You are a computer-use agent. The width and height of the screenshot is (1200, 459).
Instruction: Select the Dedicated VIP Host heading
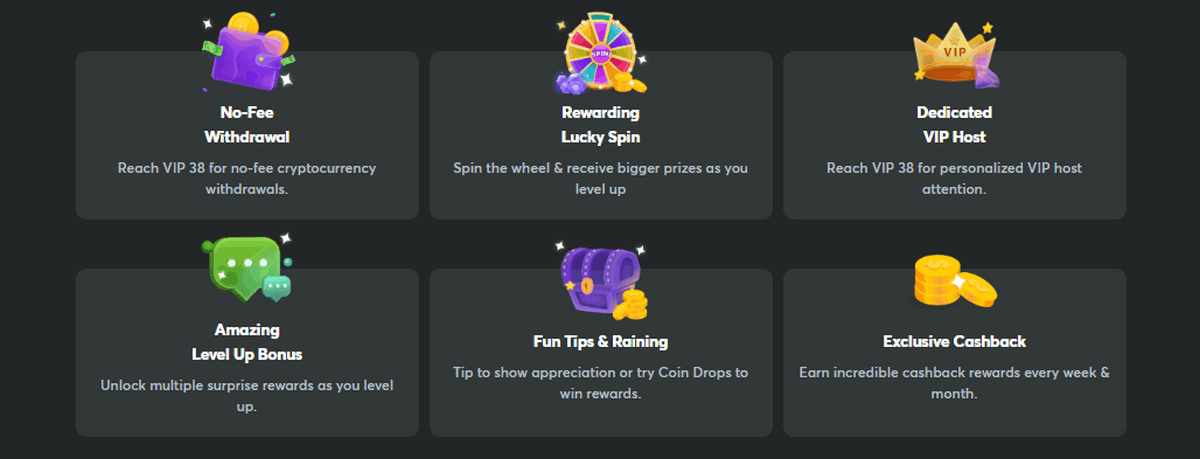click(954, 124)
